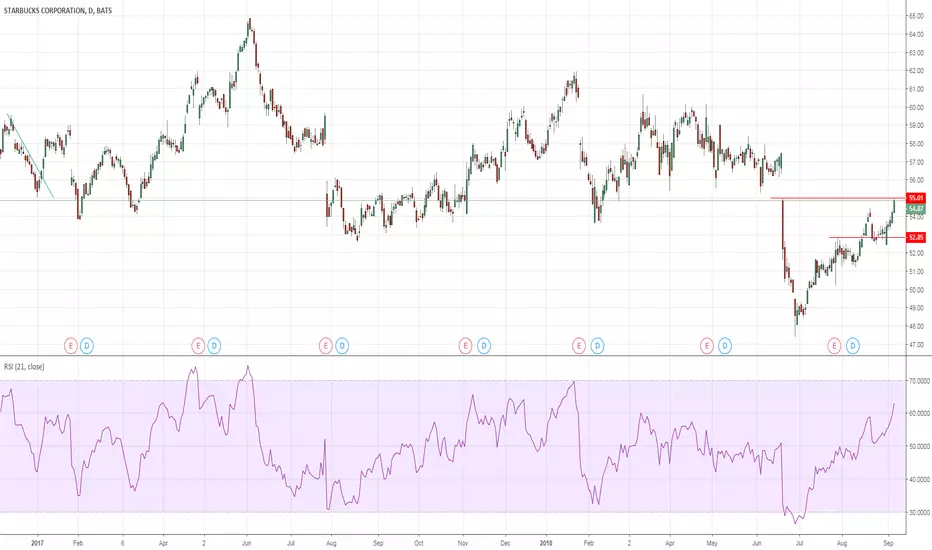Click the 60.00 price axis value
The height and width of the screenshot is (550, 932).
click(916, 108)
